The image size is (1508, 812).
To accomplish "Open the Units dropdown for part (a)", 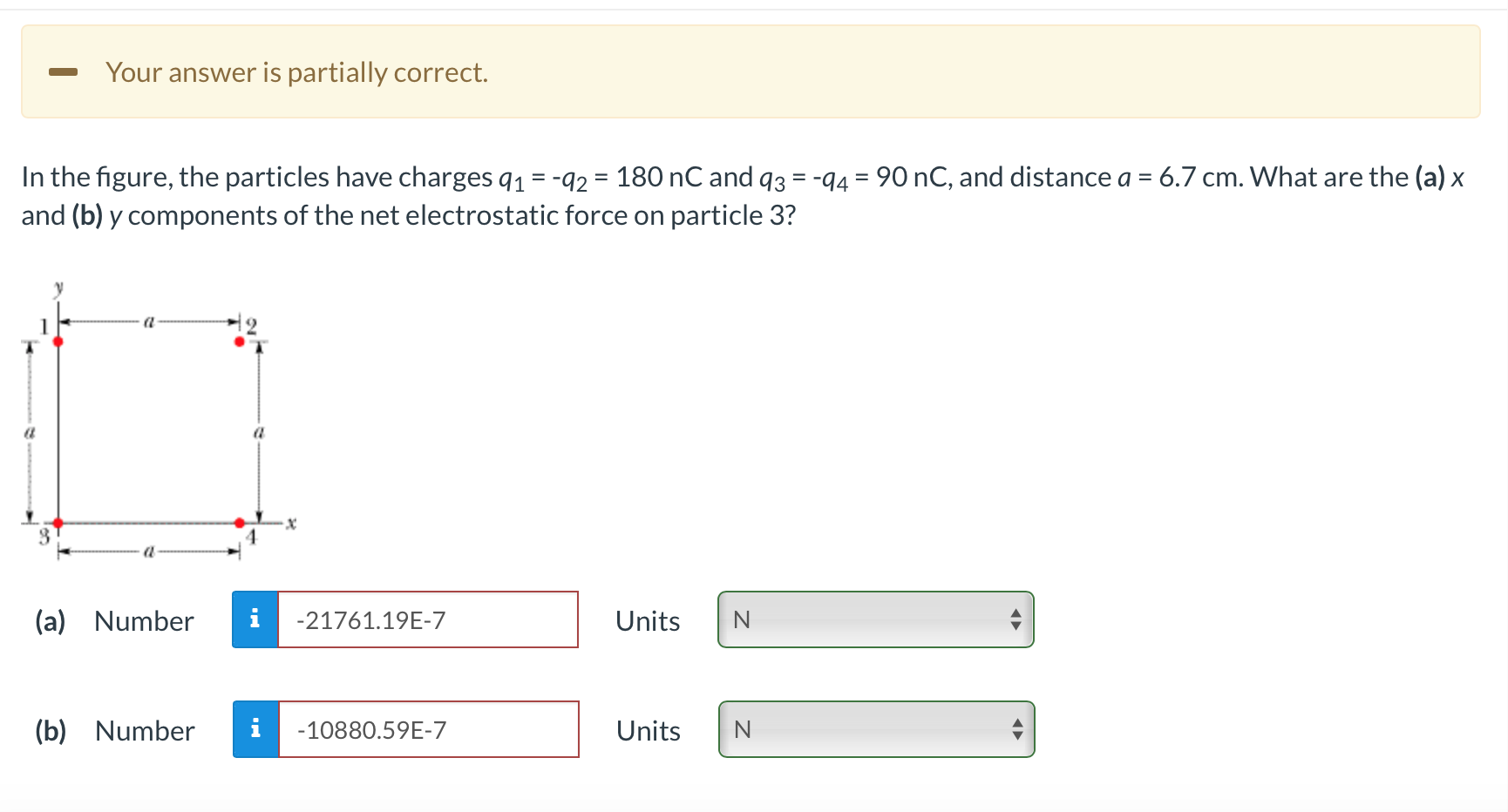I will 876,619.
